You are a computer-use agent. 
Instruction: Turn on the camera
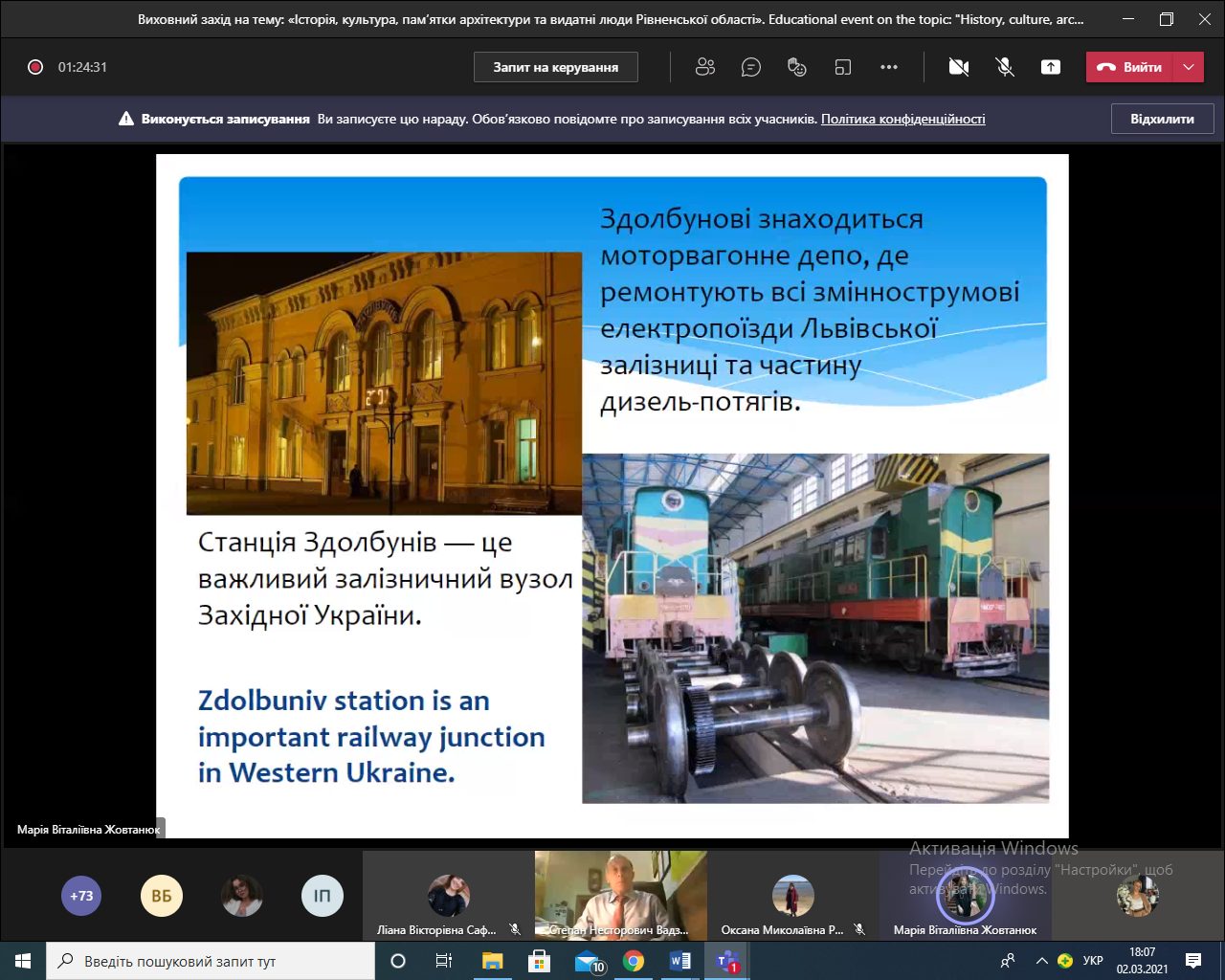click(958, 67)
